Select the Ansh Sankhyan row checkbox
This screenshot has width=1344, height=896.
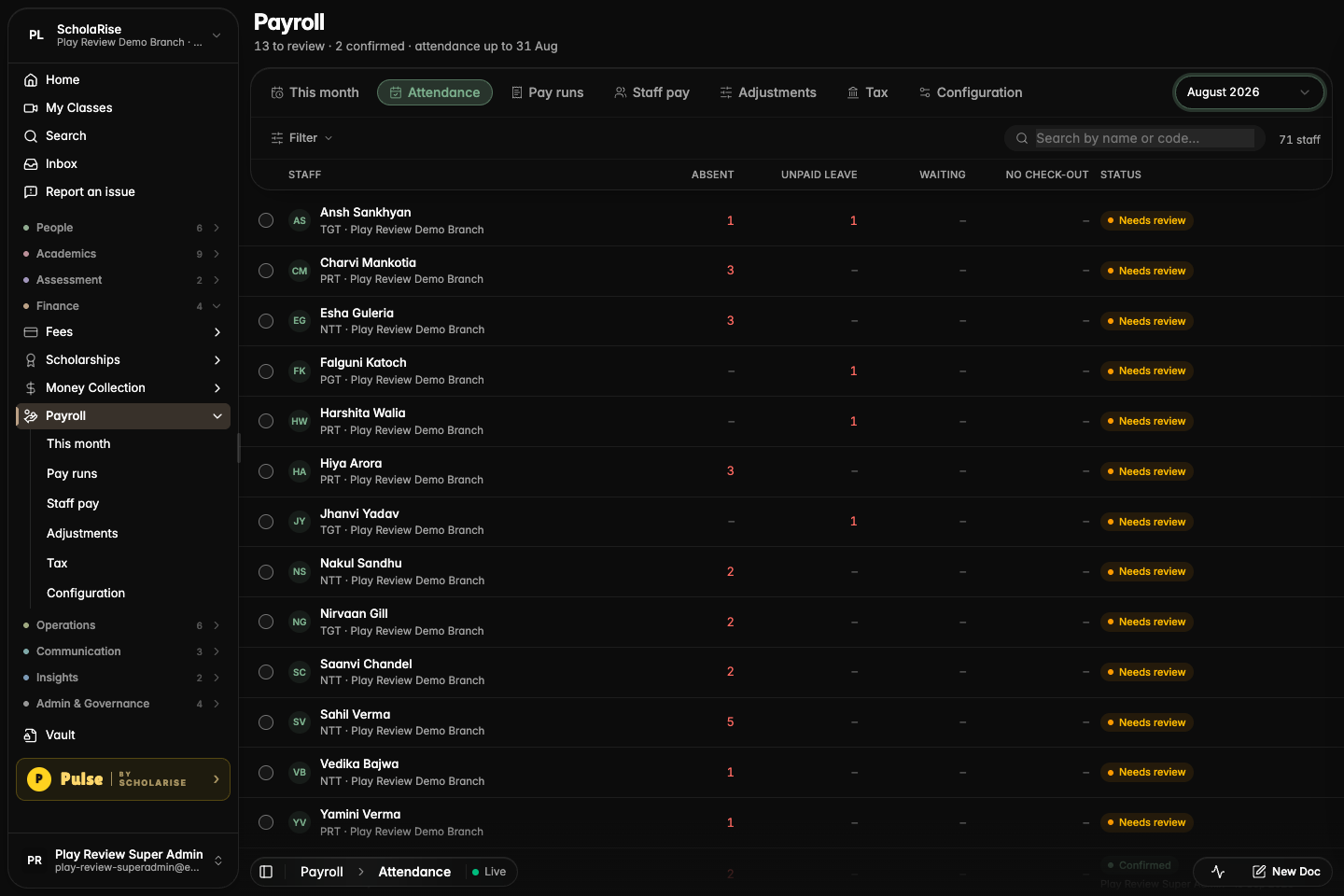pyautogui.click(x=266, y=220)
